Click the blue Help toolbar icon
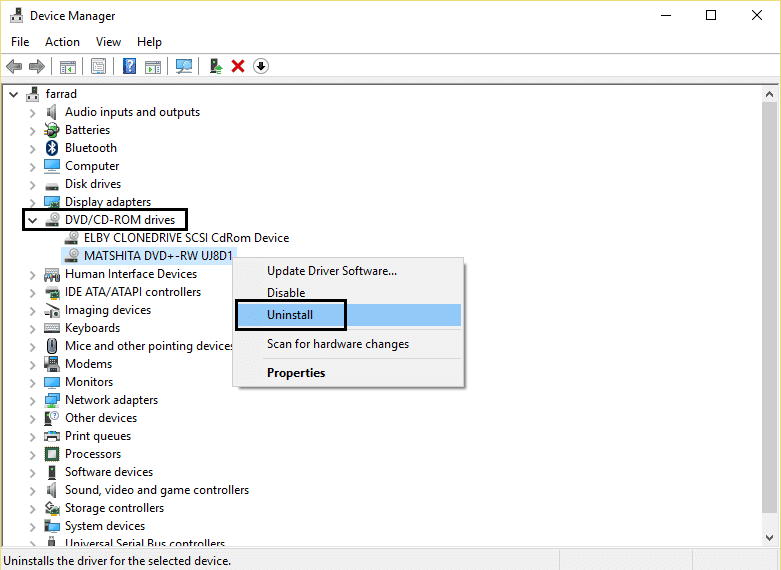781x570 pixels. (129, 66)
